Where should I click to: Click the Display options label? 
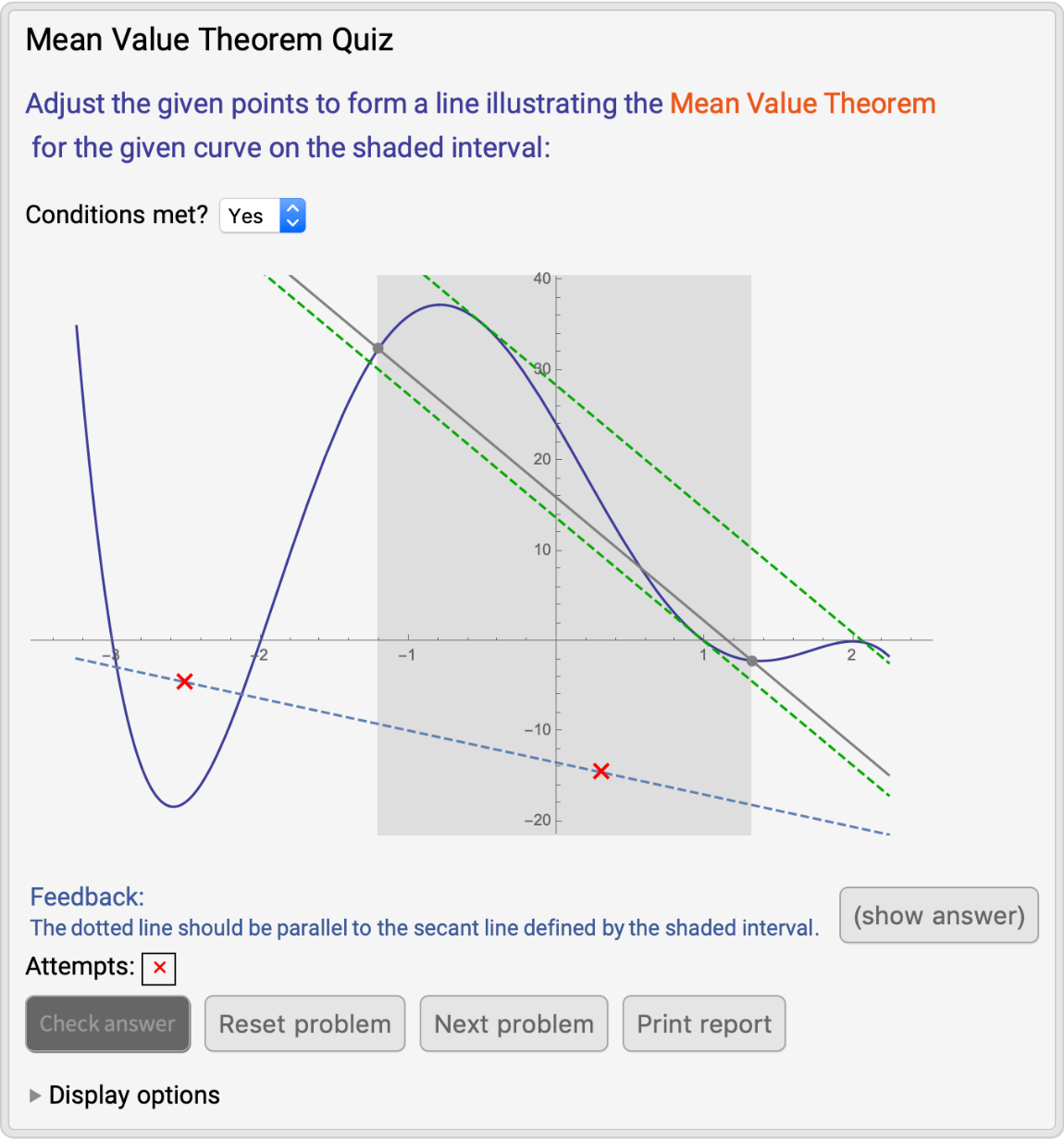pyautogui.click(x=134, y=1096)
